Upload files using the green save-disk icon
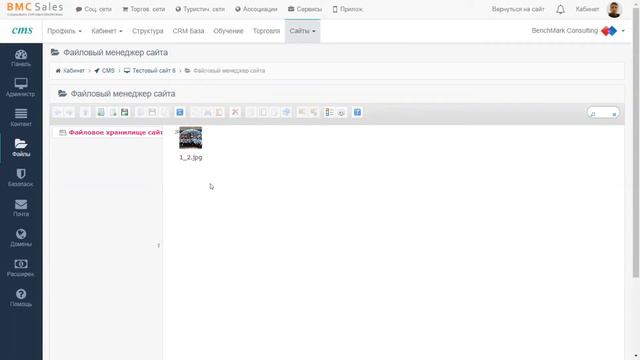The image size is (640, 360). coord(124,112)
